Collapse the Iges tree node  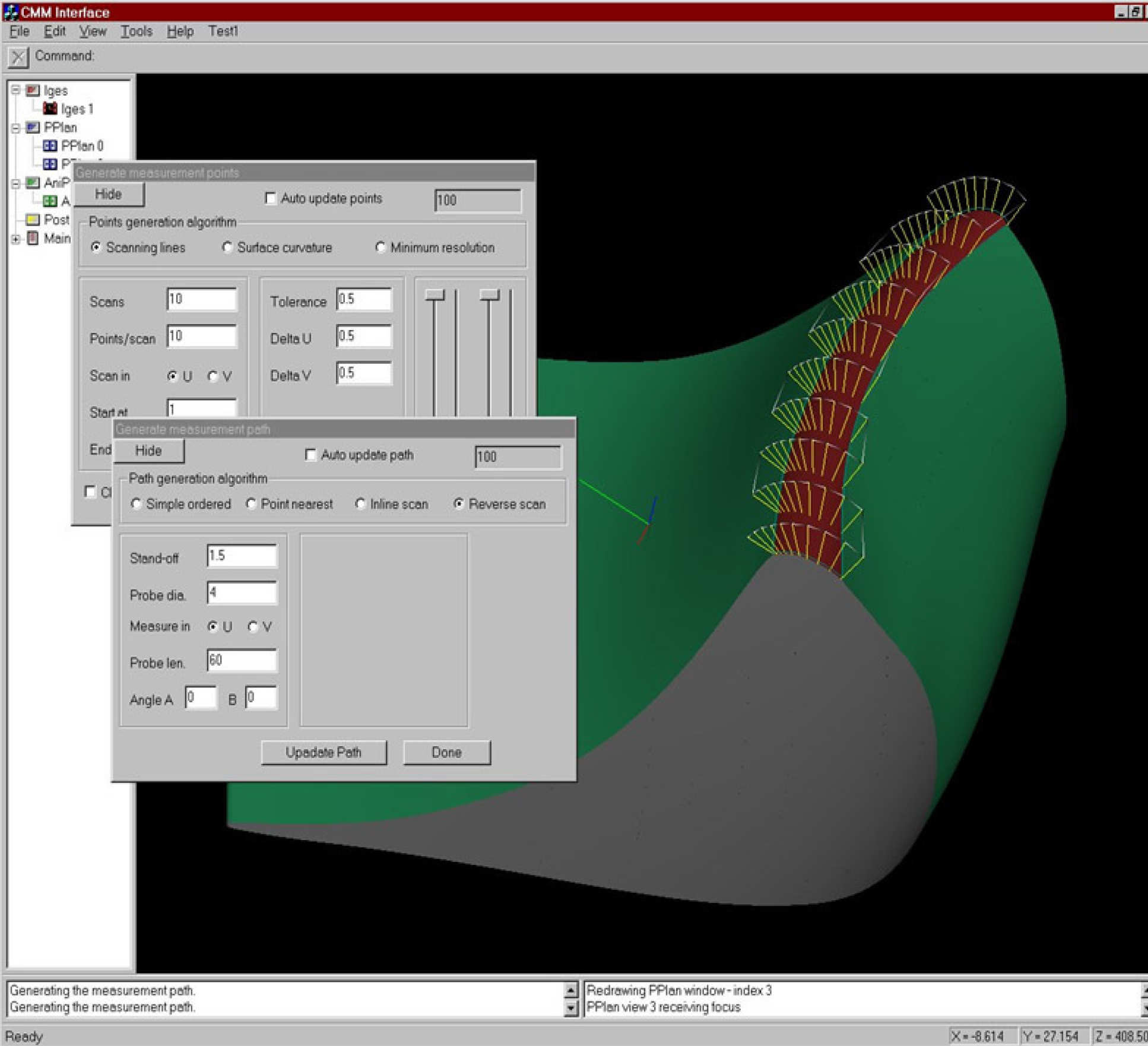pyautogui.click(x=16, y=90)
